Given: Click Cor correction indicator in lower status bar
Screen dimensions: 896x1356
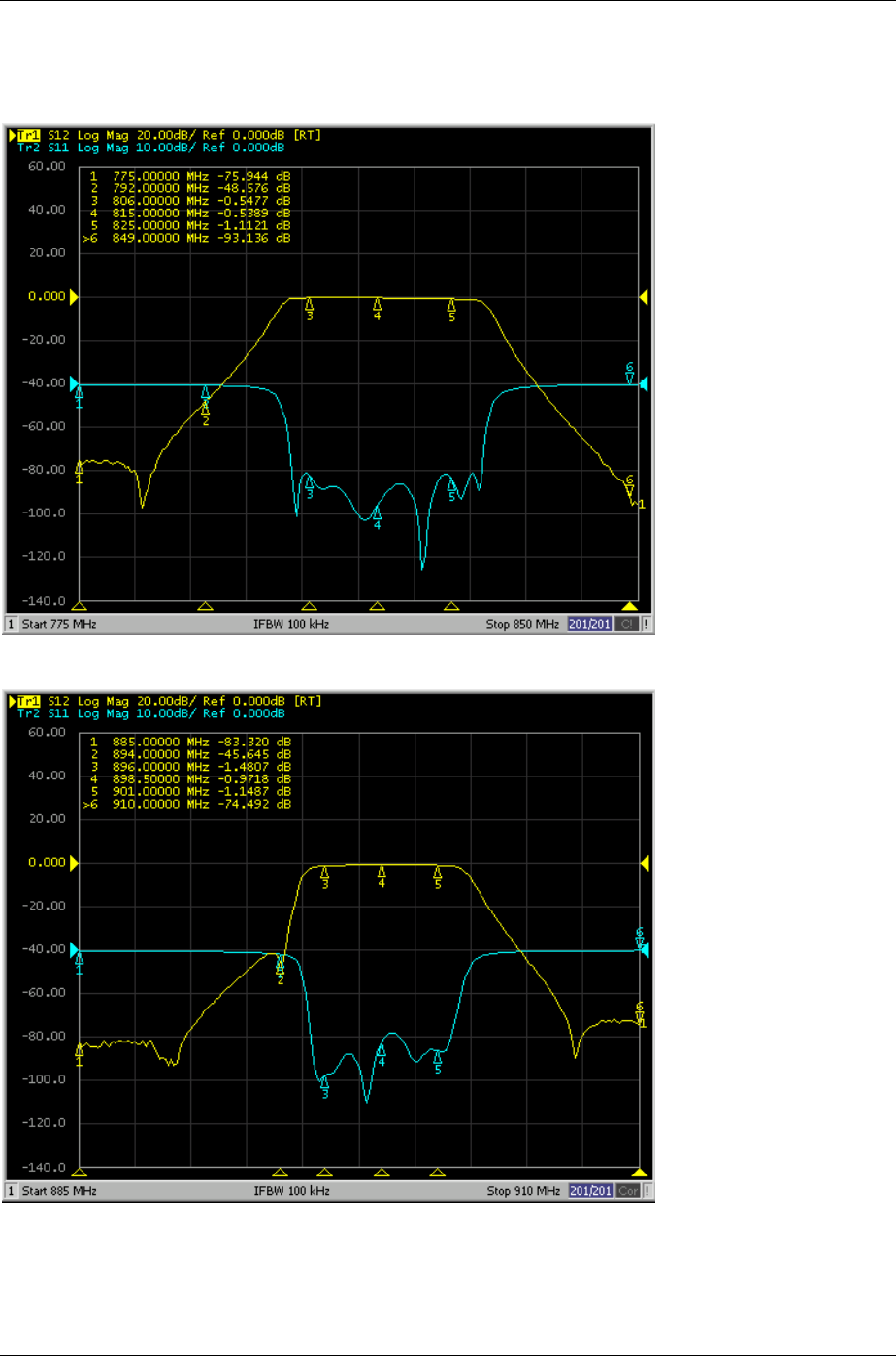Looking at the screenshot, I should tap(628, 1190).
